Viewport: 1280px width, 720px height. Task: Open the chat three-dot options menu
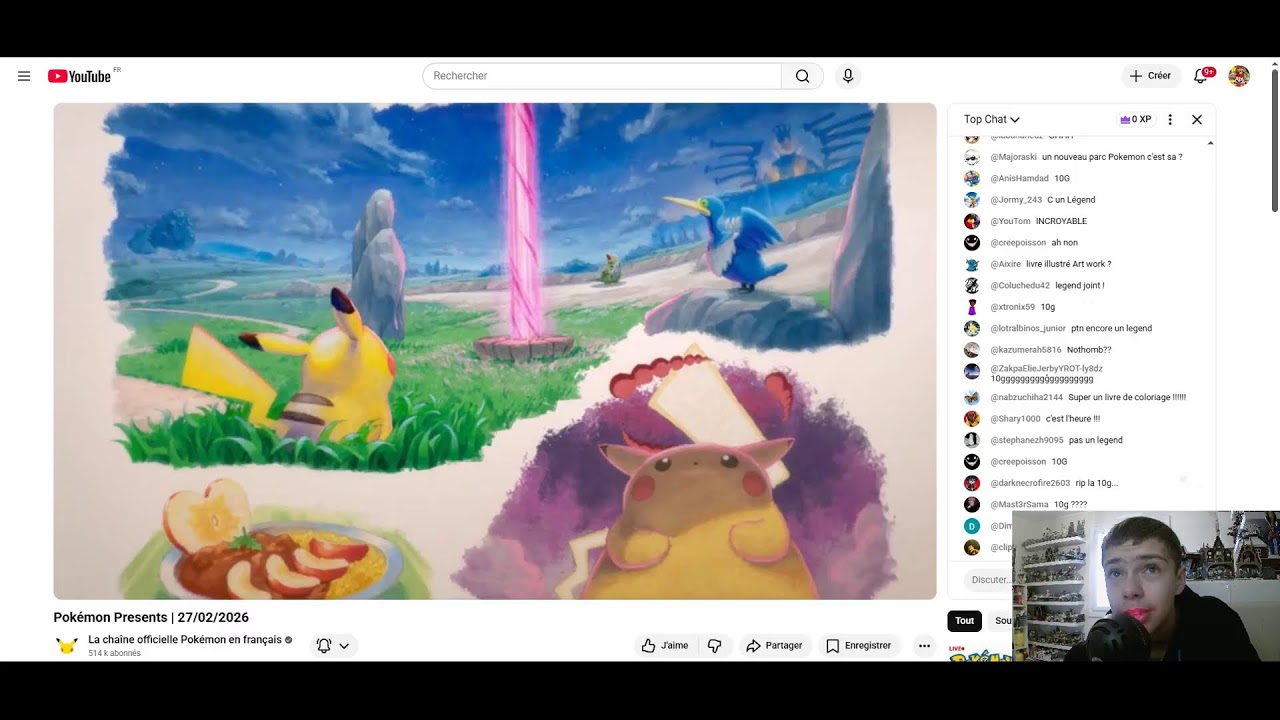1170,119
